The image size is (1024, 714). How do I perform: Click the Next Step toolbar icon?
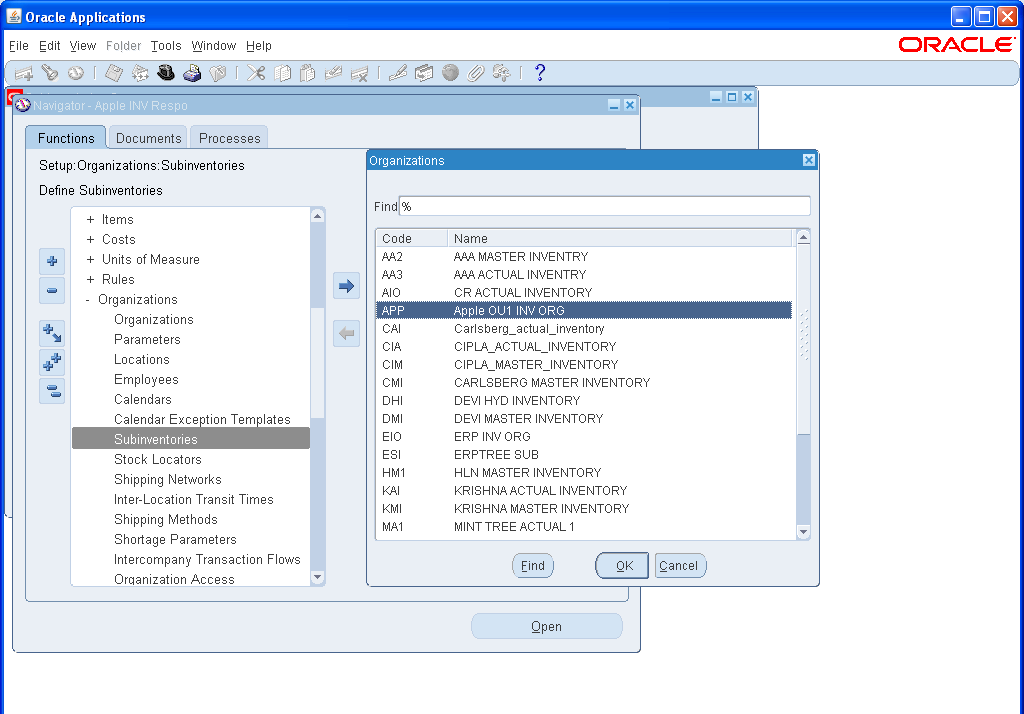pyautogui.click(x=140, y=73)
